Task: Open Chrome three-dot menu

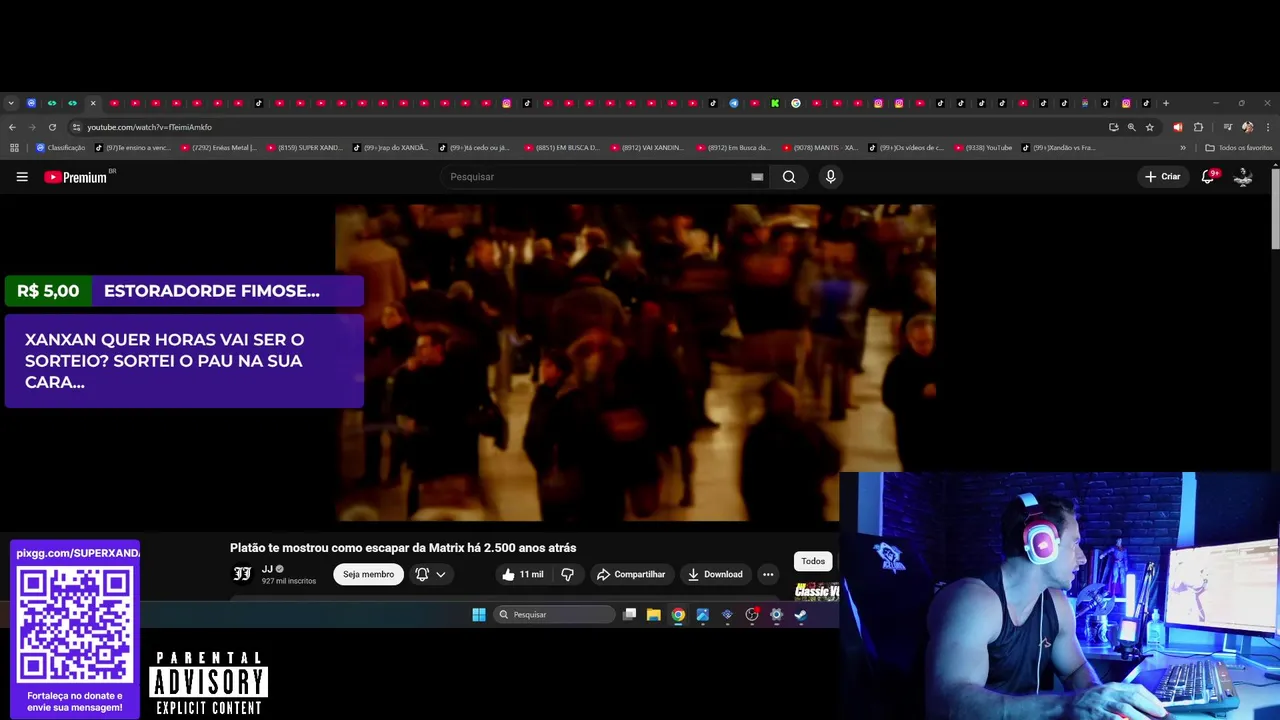Action: [x=1268, y=127]
